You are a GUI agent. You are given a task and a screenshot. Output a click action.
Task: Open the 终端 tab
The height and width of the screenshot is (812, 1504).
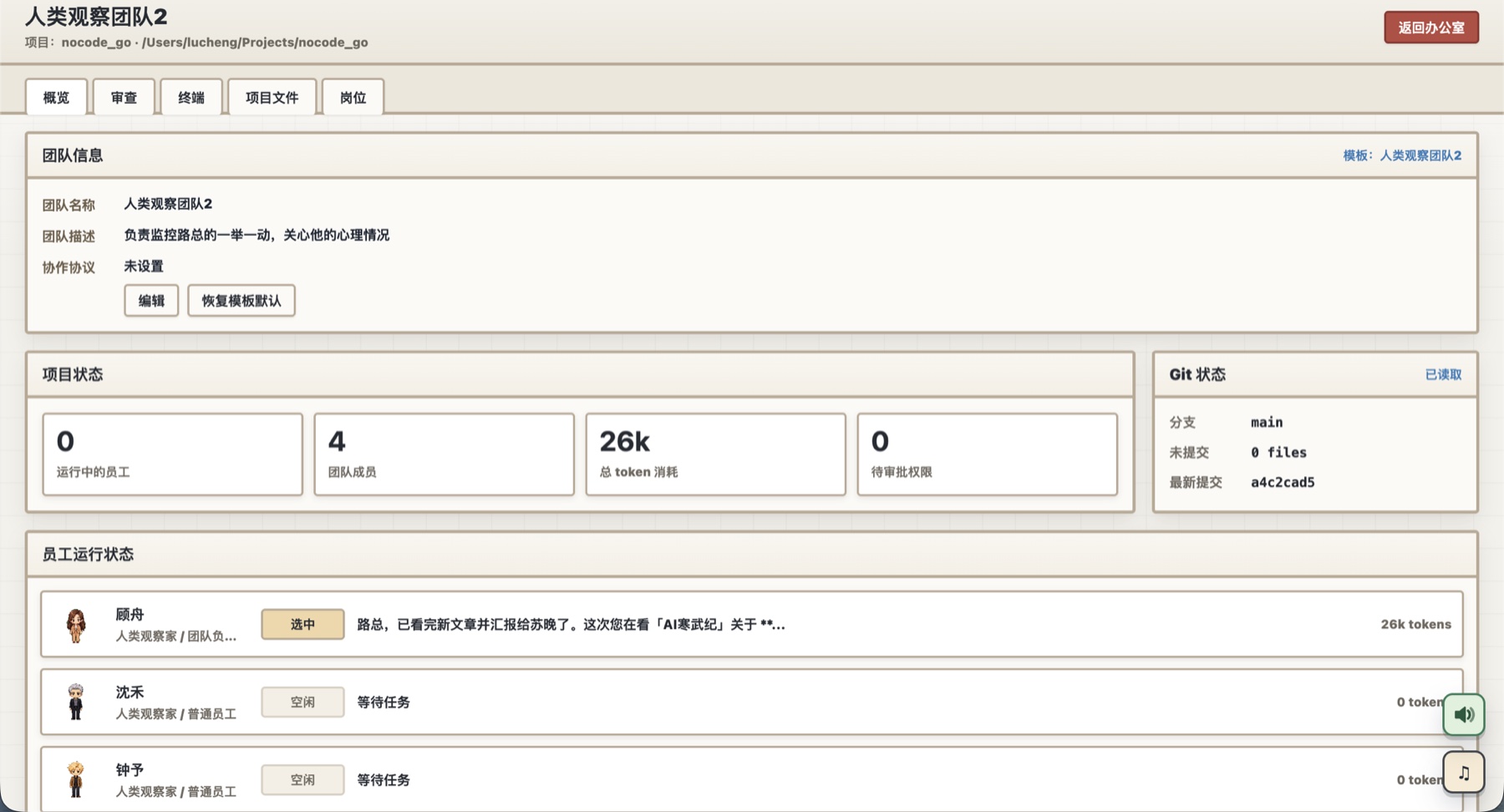191,97
